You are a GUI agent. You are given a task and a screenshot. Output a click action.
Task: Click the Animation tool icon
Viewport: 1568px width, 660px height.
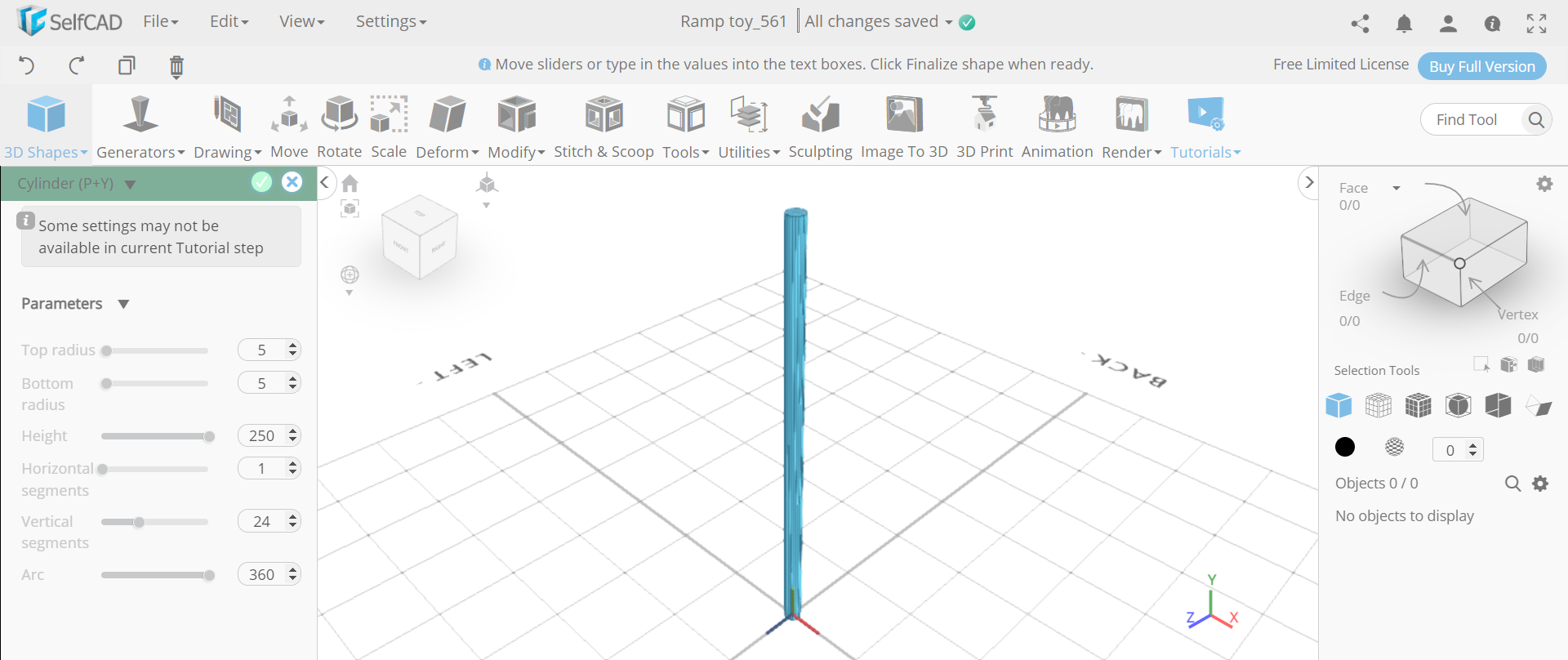click(1057, 115)
